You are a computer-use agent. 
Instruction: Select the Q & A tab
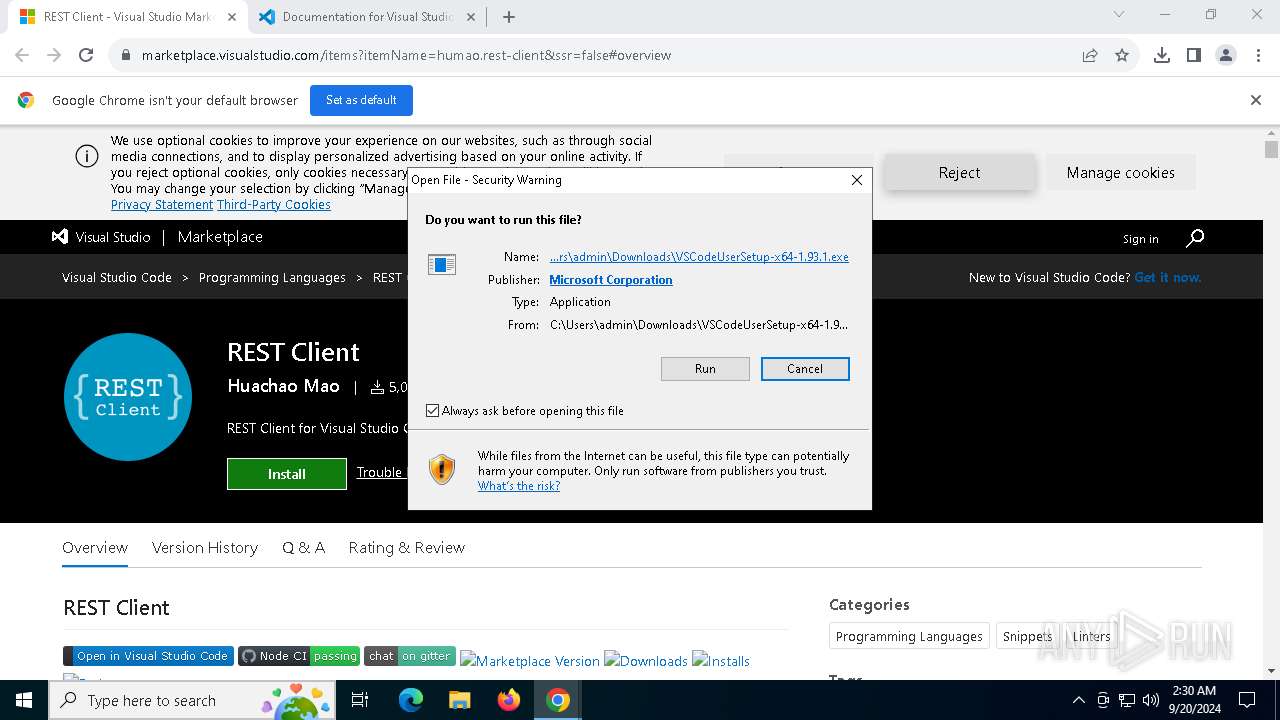tap(303, 547)
